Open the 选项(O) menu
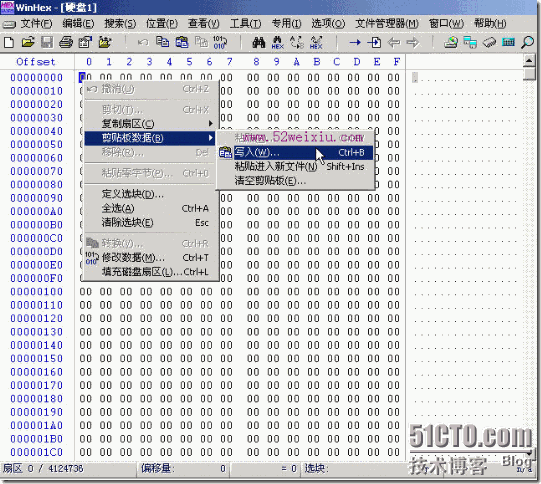541x484 pixels. pyautogui.click(x=328, y=23)
